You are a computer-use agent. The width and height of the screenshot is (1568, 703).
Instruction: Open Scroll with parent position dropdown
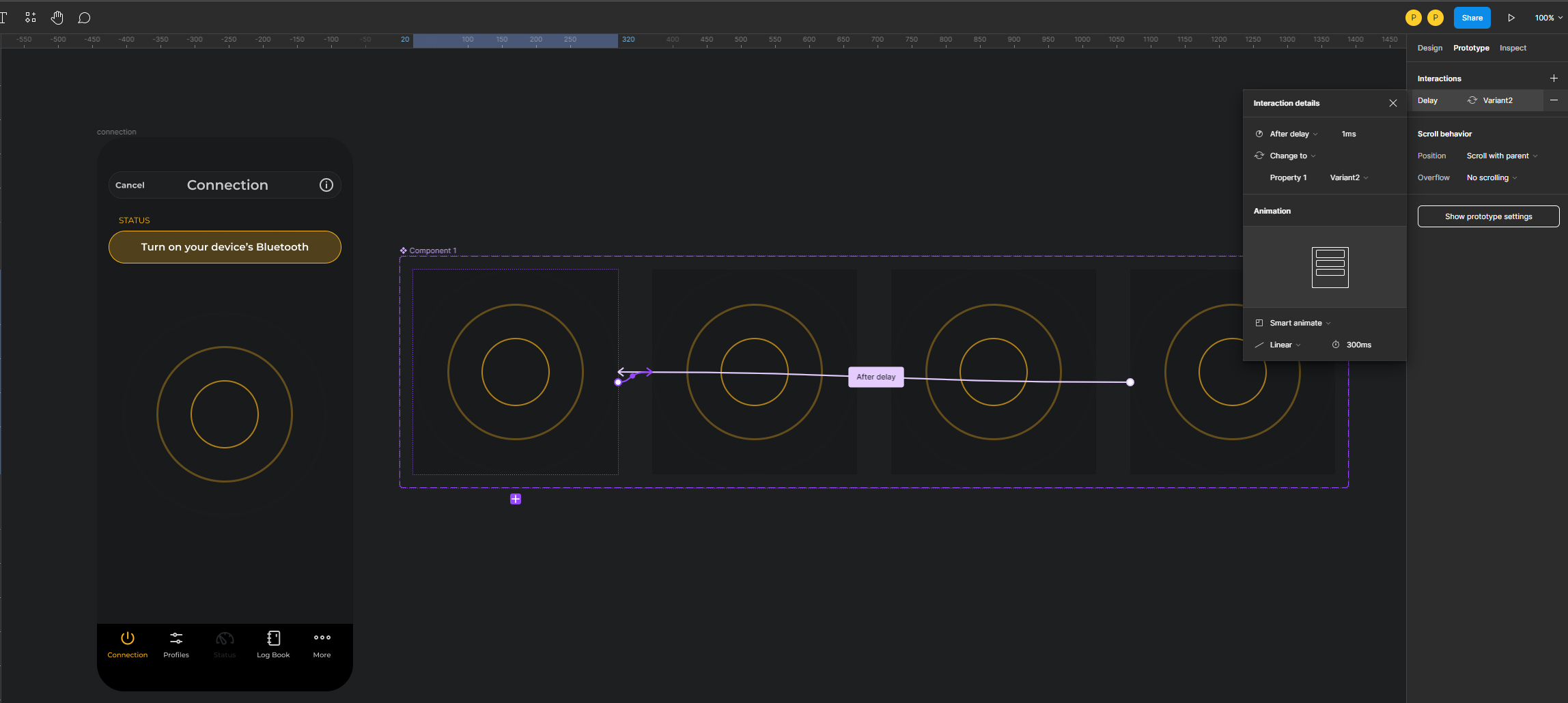[x=1502, y=156]
